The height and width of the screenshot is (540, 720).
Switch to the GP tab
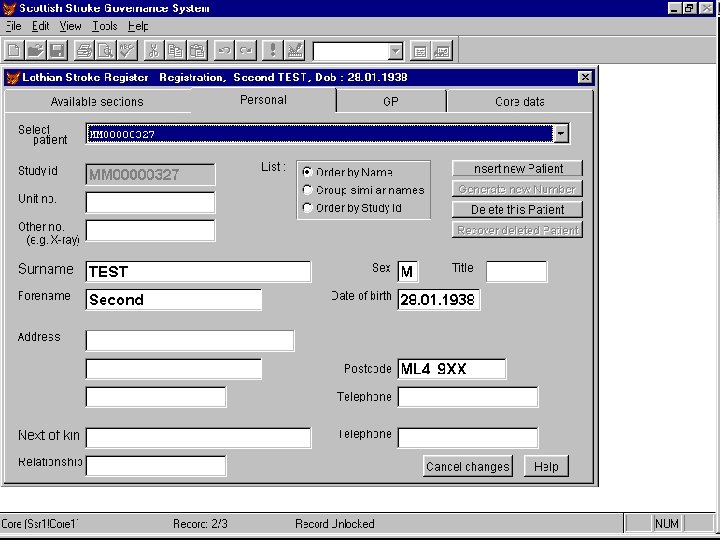pos(391,101)
